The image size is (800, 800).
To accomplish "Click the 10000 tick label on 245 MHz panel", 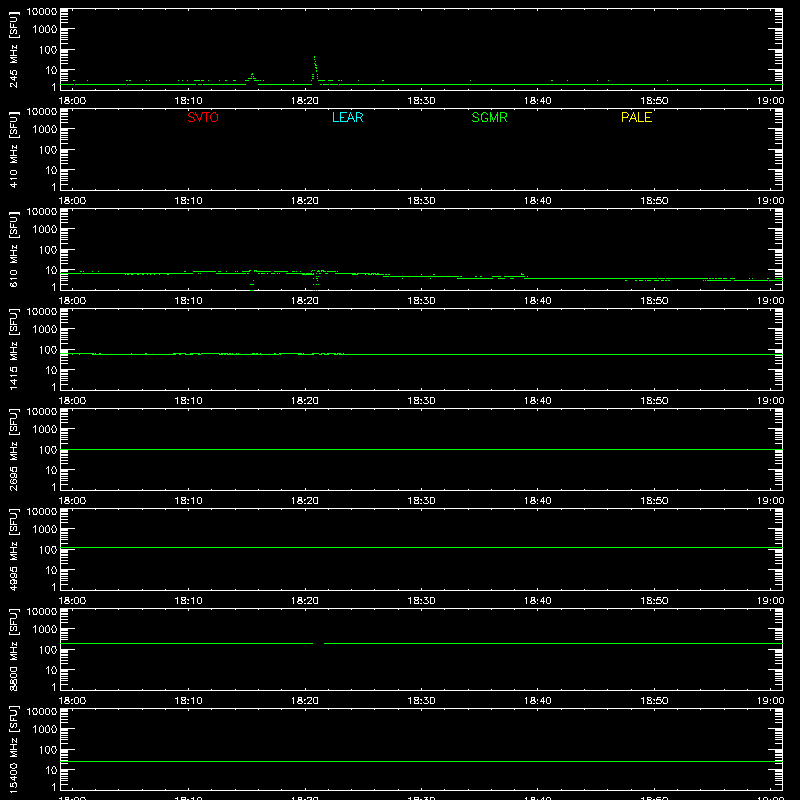I will click(42, 12).
